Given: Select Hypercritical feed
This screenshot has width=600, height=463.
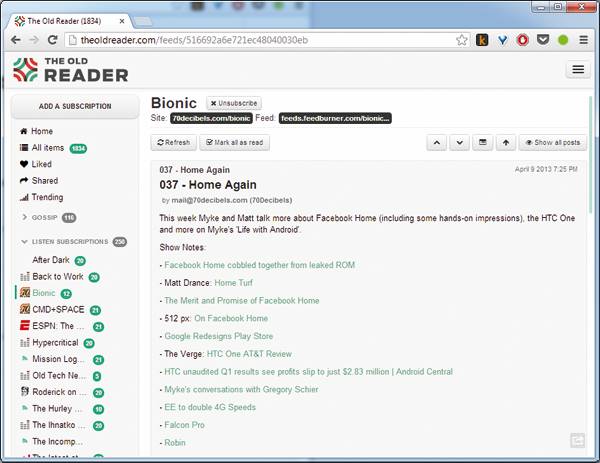Looking at the screenshot, I should pyautogui.click(x=55, y=342).
